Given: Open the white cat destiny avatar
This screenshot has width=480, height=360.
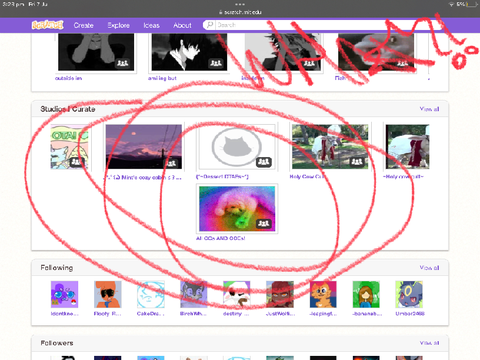Looking at the screenshot, I should (x=237, y=294).
